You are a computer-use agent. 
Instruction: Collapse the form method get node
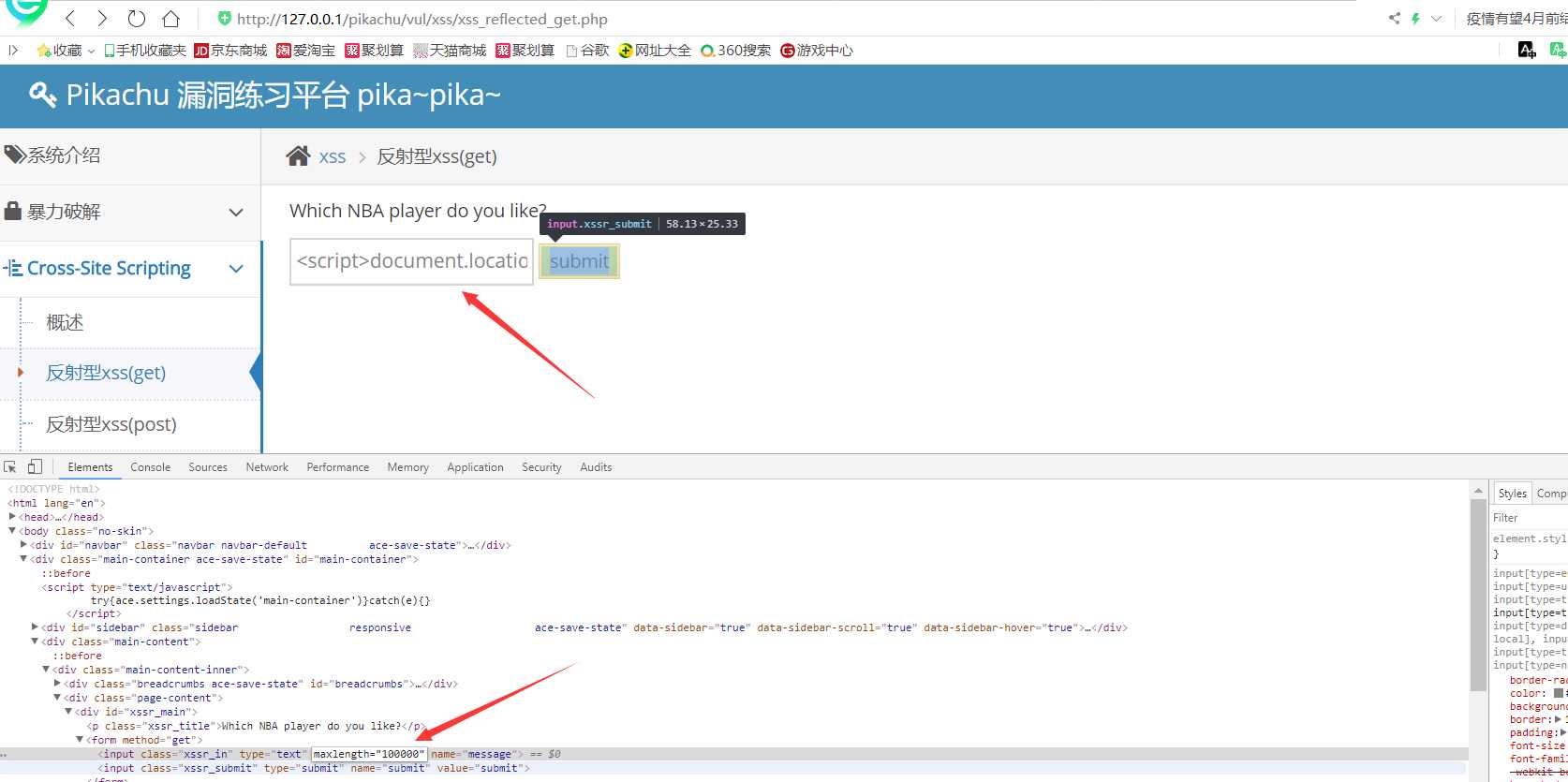(x=80, y=740)
